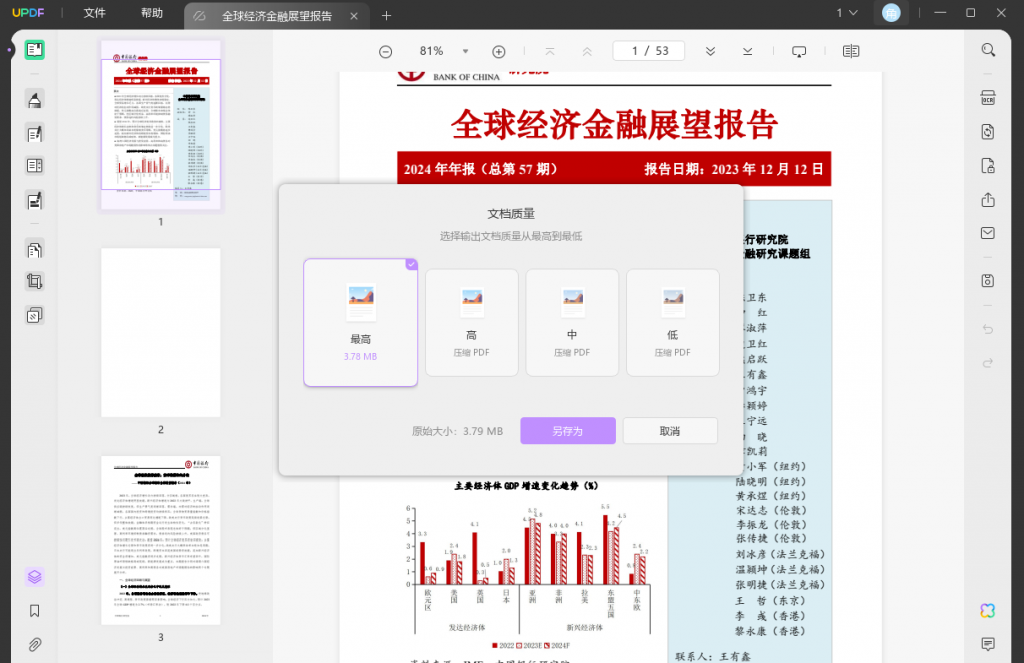Viewport: 1024px width, 663px height.
Task: Select the 高 compression quality option
Action: point(471,322)
